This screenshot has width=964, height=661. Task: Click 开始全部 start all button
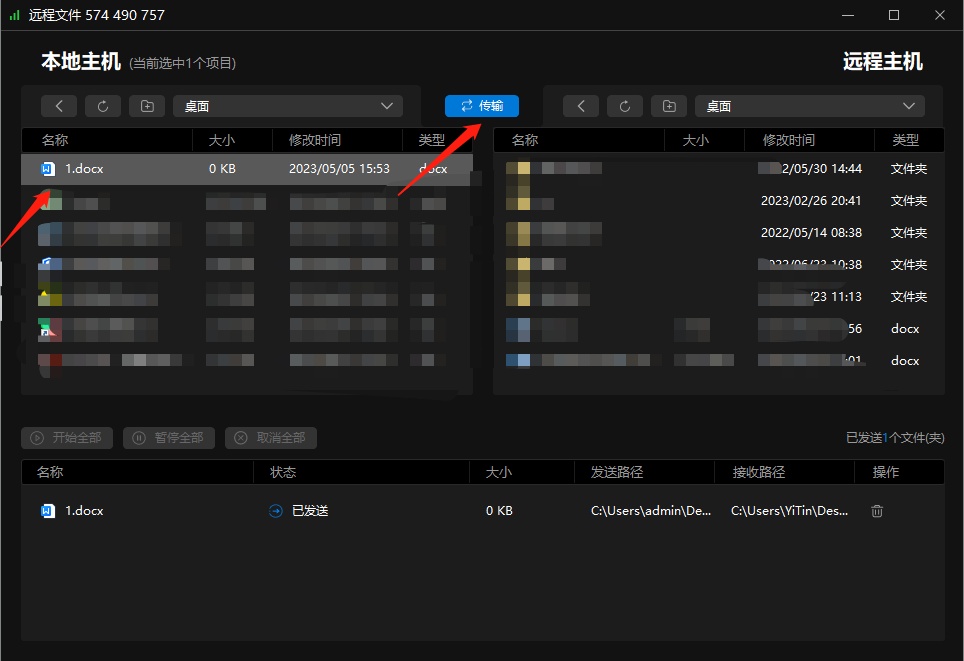pos(67,438)
